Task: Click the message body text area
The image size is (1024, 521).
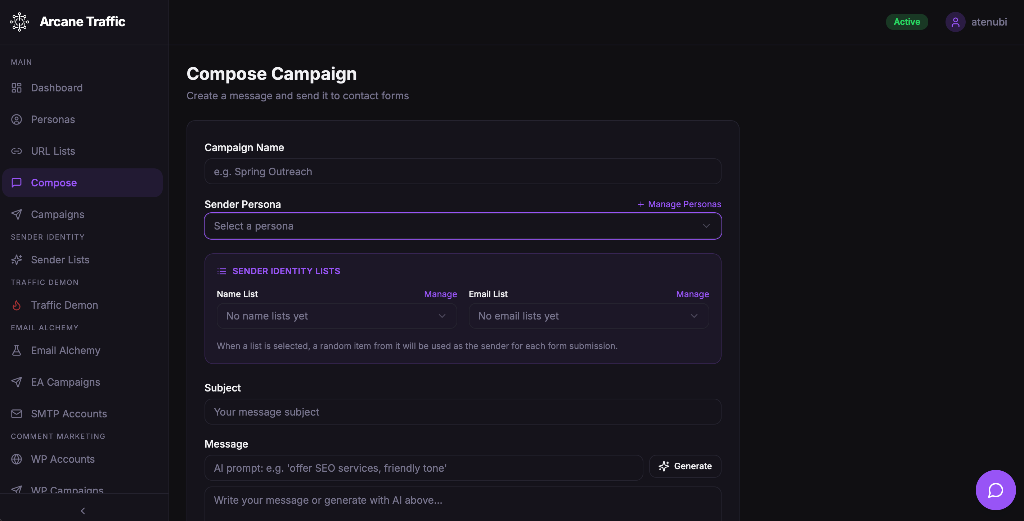Action: [463, 503]
